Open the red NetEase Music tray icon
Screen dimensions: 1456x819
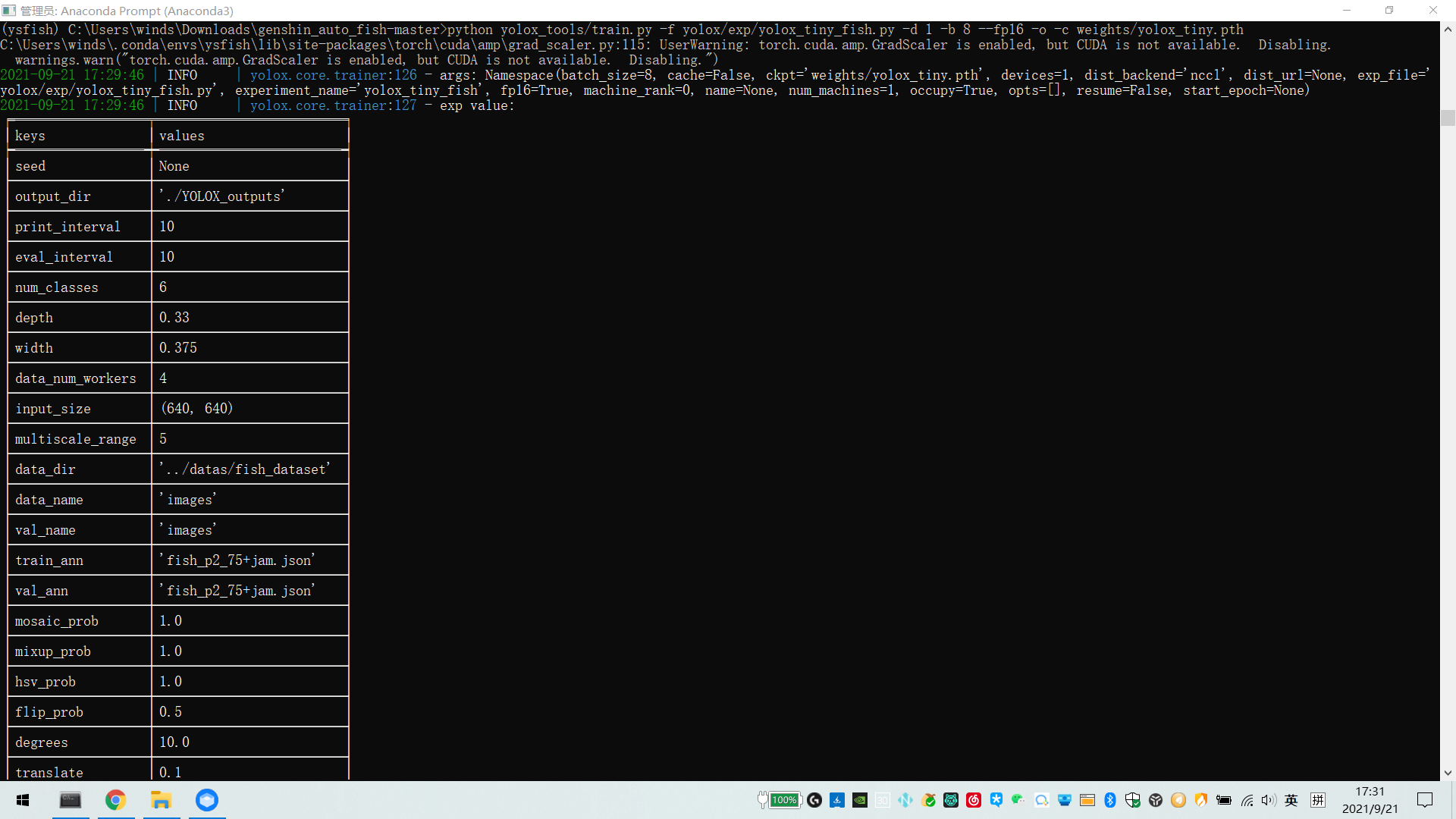(x=974, y=800)
